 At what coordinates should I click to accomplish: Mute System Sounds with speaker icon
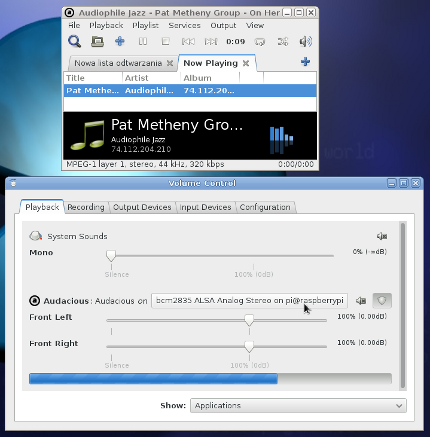(382, 236)
